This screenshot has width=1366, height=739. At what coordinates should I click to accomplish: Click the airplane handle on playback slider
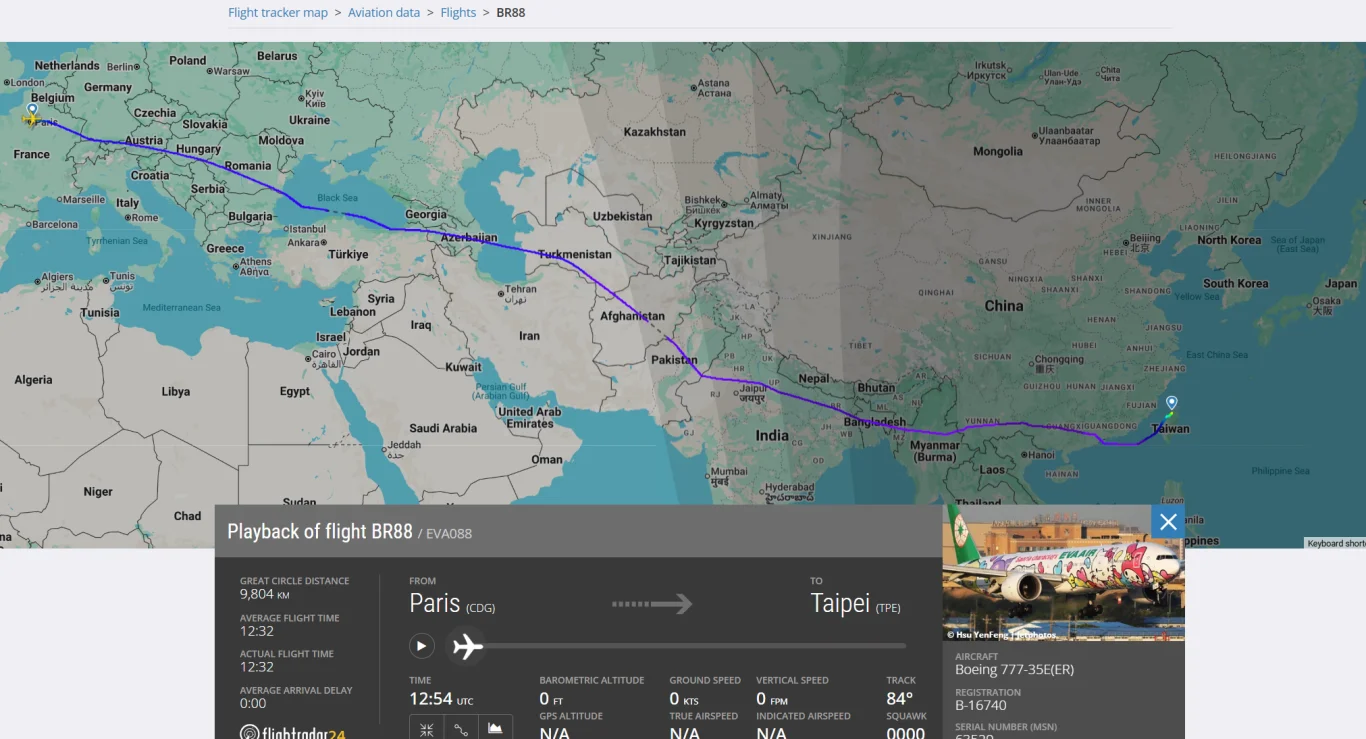(x=466, y=646)
